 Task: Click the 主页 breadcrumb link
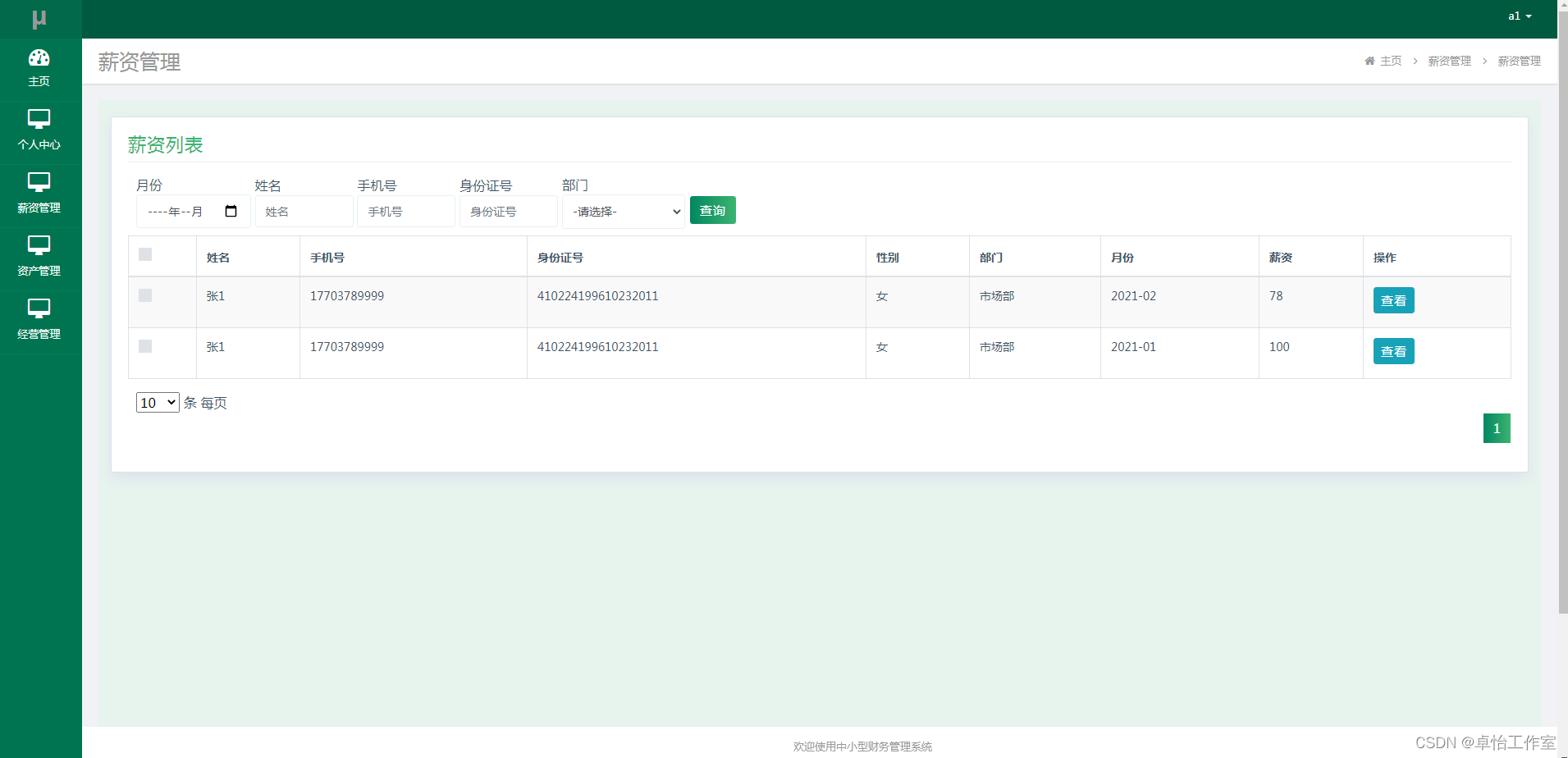[1391, 61]
